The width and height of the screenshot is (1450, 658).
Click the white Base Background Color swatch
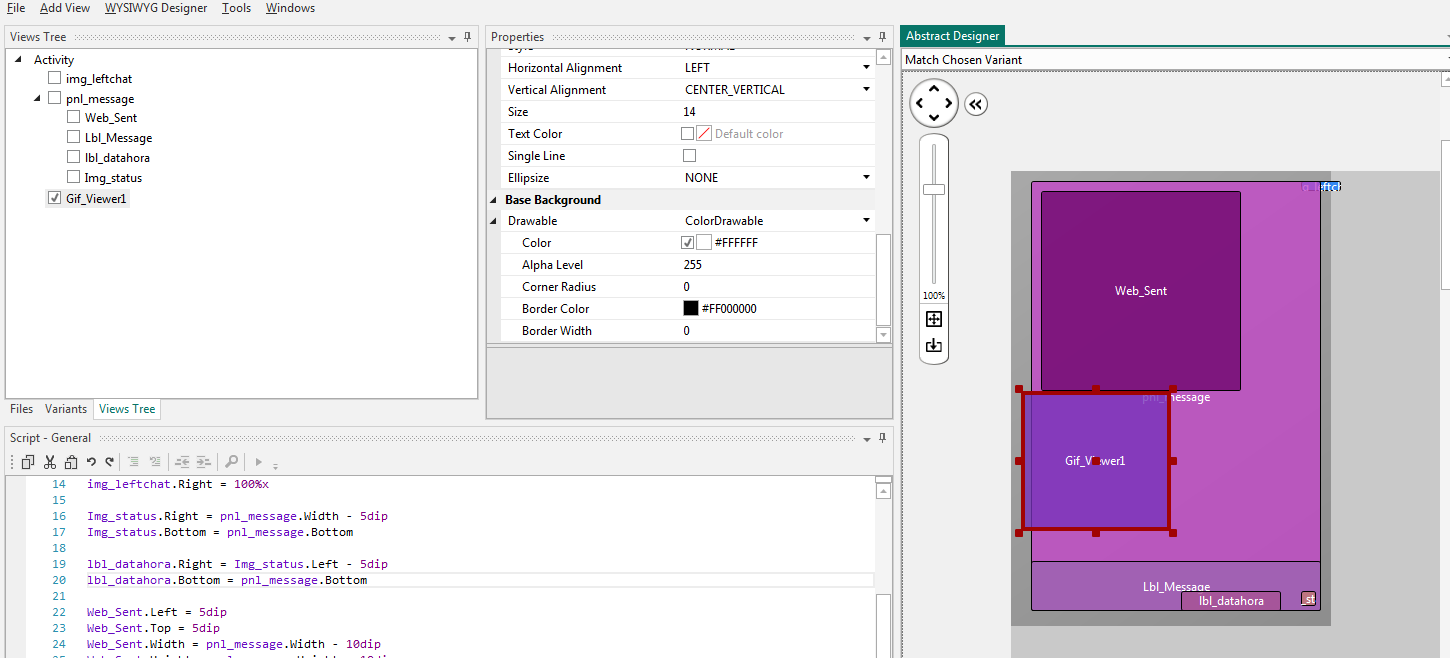(x=704, y=243)
